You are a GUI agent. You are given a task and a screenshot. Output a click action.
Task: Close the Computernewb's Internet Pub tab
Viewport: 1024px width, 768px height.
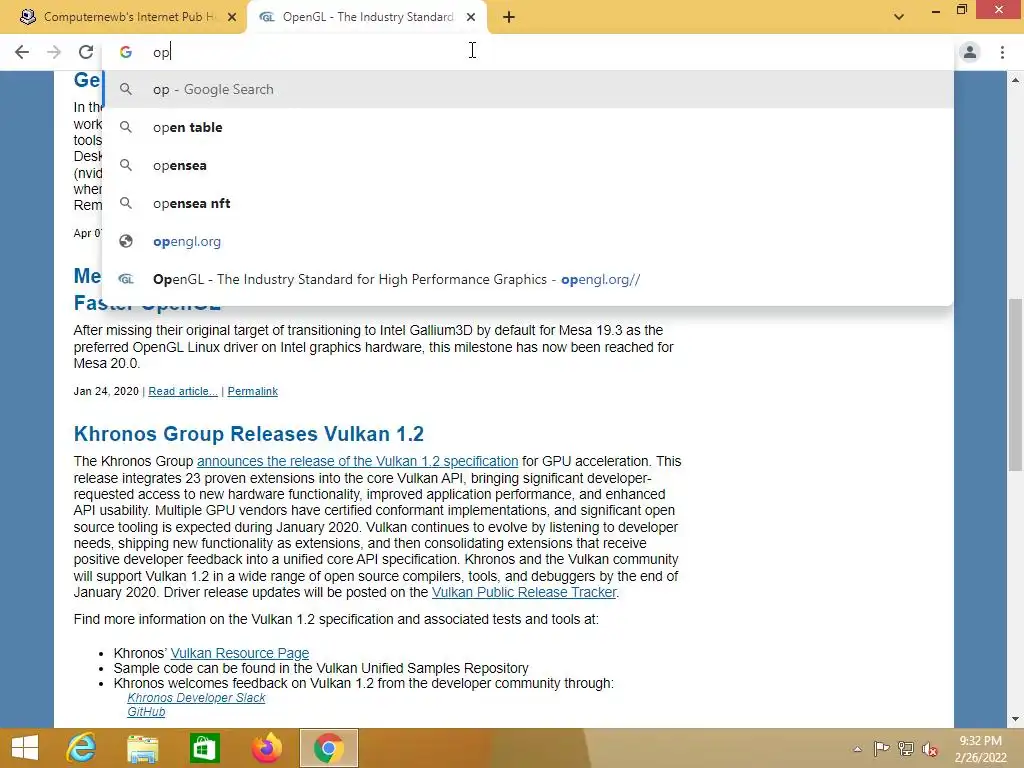[x=232, y=18]
